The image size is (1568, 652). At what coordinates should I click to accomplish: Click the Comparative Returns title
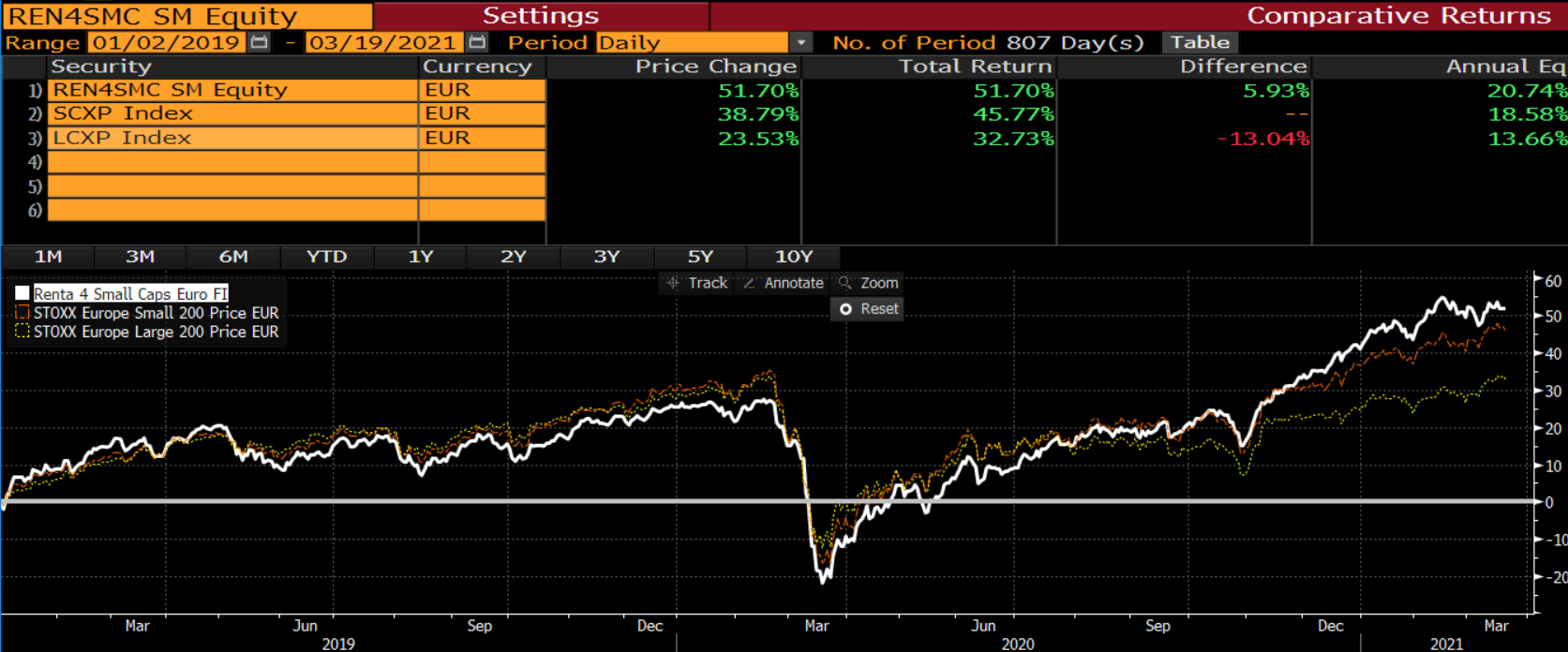[1398, 16]
